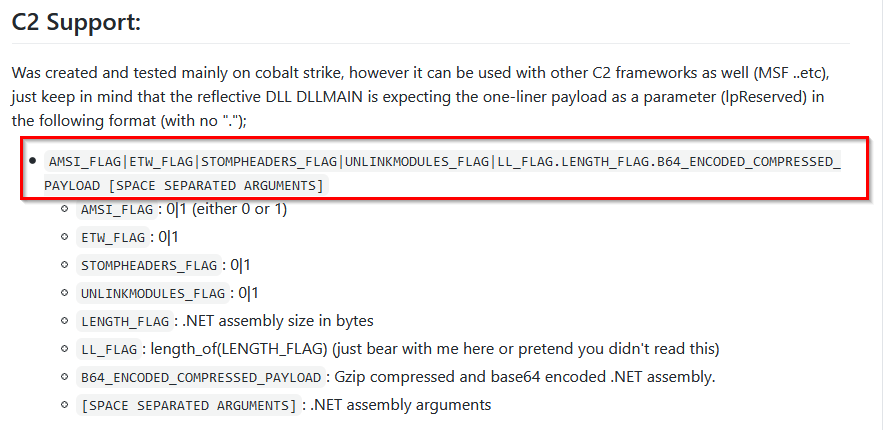The width and height of the screenshot is (891, 430).
Task: Click the UNLINKMODULES_FLAG code label
Action: (153, 294)
